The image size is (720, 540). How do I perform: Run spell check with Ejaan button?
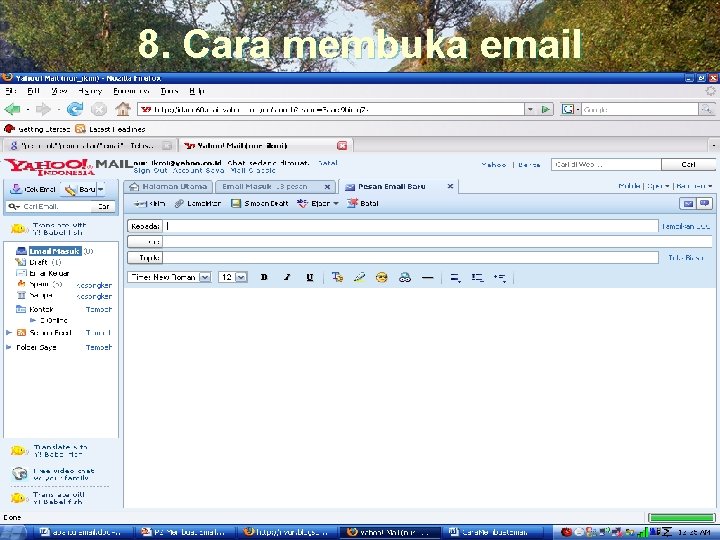(x=313, y=203)
